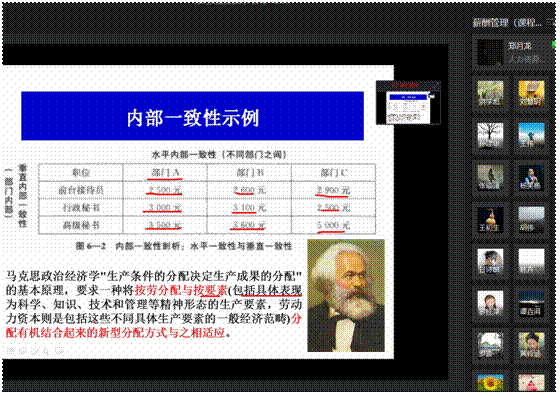Click the Karl Marx portrait on slide
Screen dimensions: 560x396
point(346,295)
